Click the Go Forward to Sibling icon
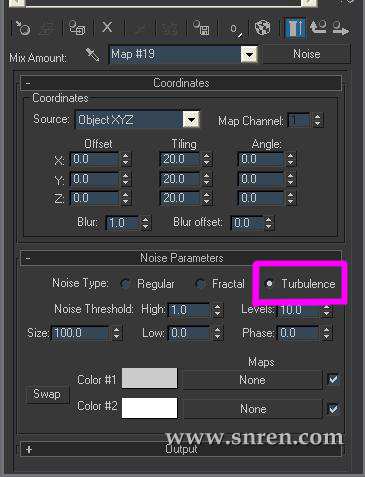 [340, 29]
